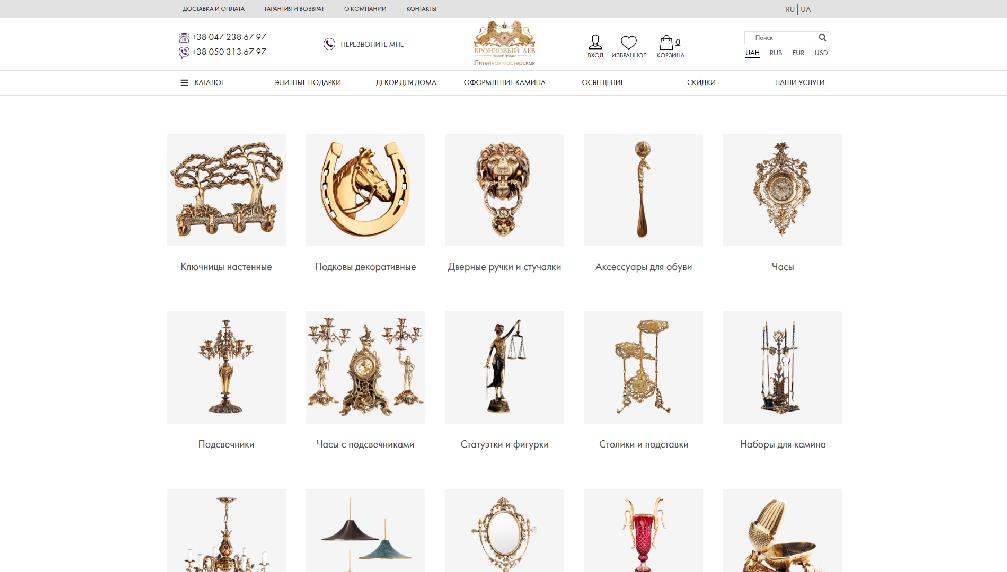Image resolution: width=1007 pixels, height=572 pixels.
Task: Open Скидки menu item
Action: [701, 83]
